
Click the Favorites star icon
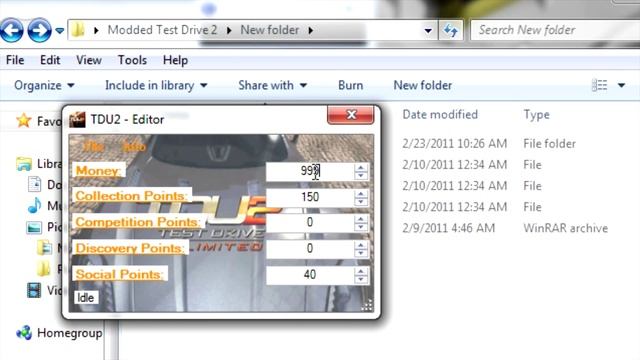pos(24,120)
